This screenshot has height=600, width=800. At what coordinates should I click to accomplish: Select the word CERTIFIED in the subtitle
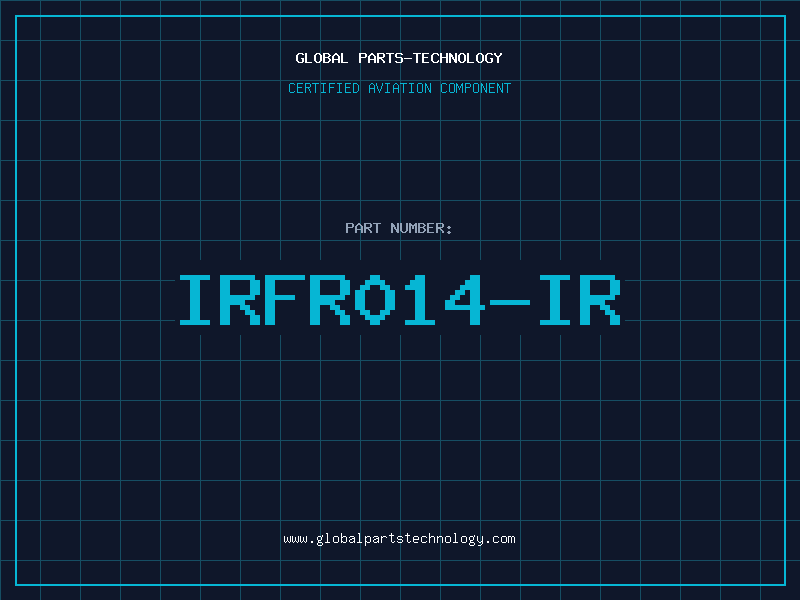[325, 89]
